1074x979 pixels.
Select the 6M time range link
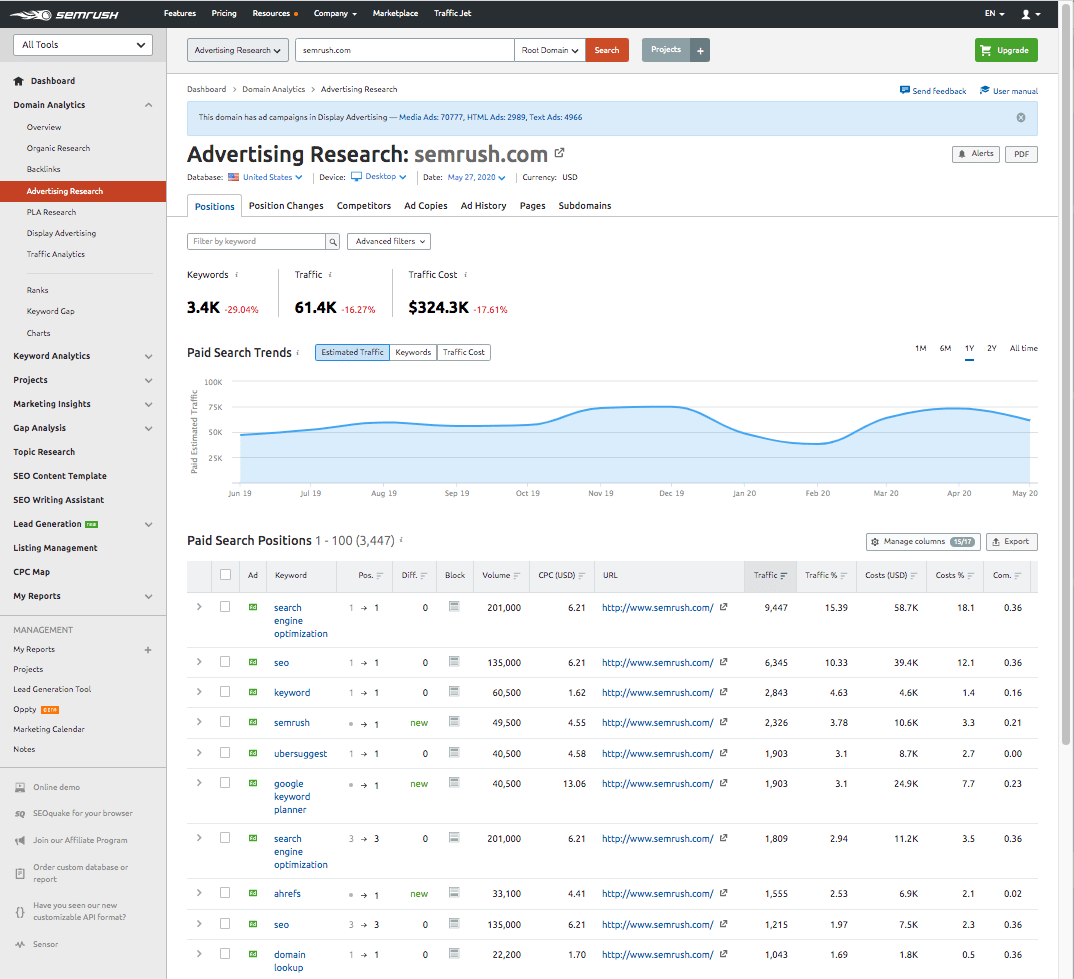click(945, 349)
